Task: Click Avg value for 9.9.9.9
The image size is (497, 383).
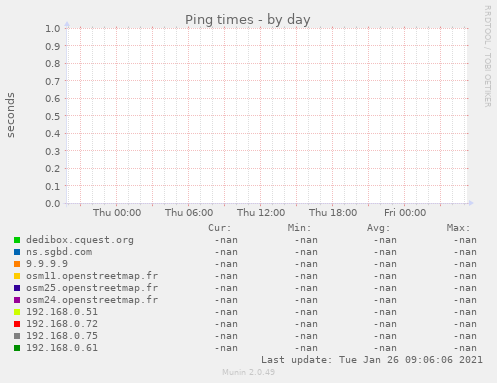Action: coord(385,264)
